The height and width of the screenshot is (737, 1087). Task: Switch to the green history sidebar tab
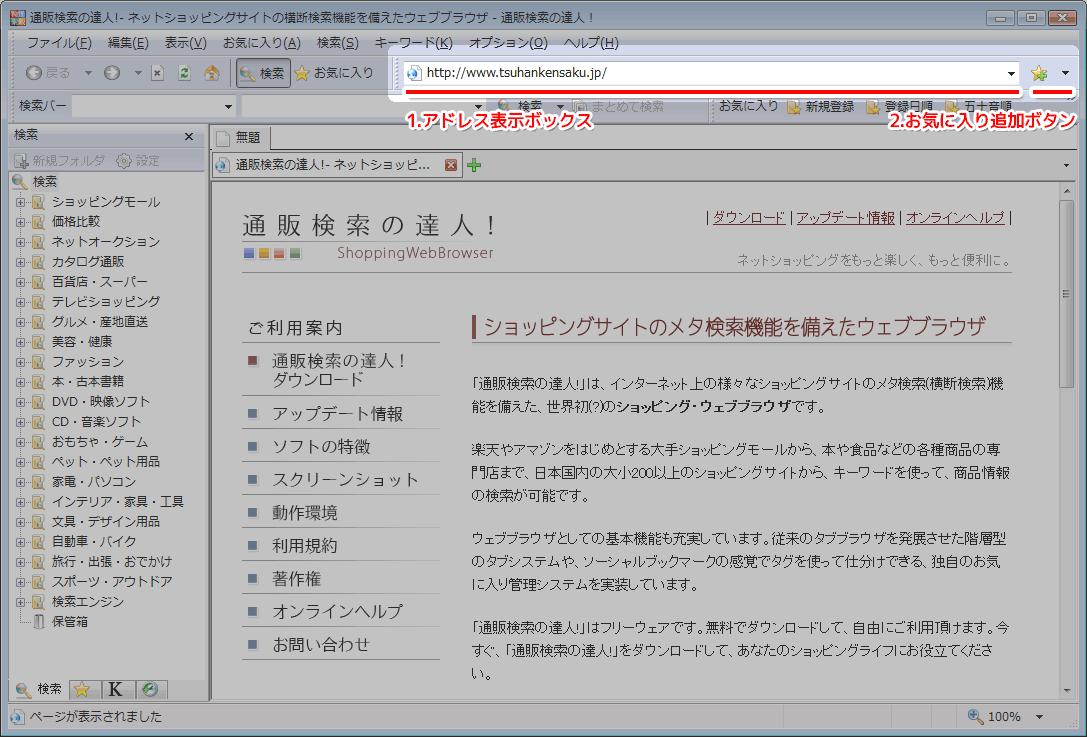[x=150, y=689]
